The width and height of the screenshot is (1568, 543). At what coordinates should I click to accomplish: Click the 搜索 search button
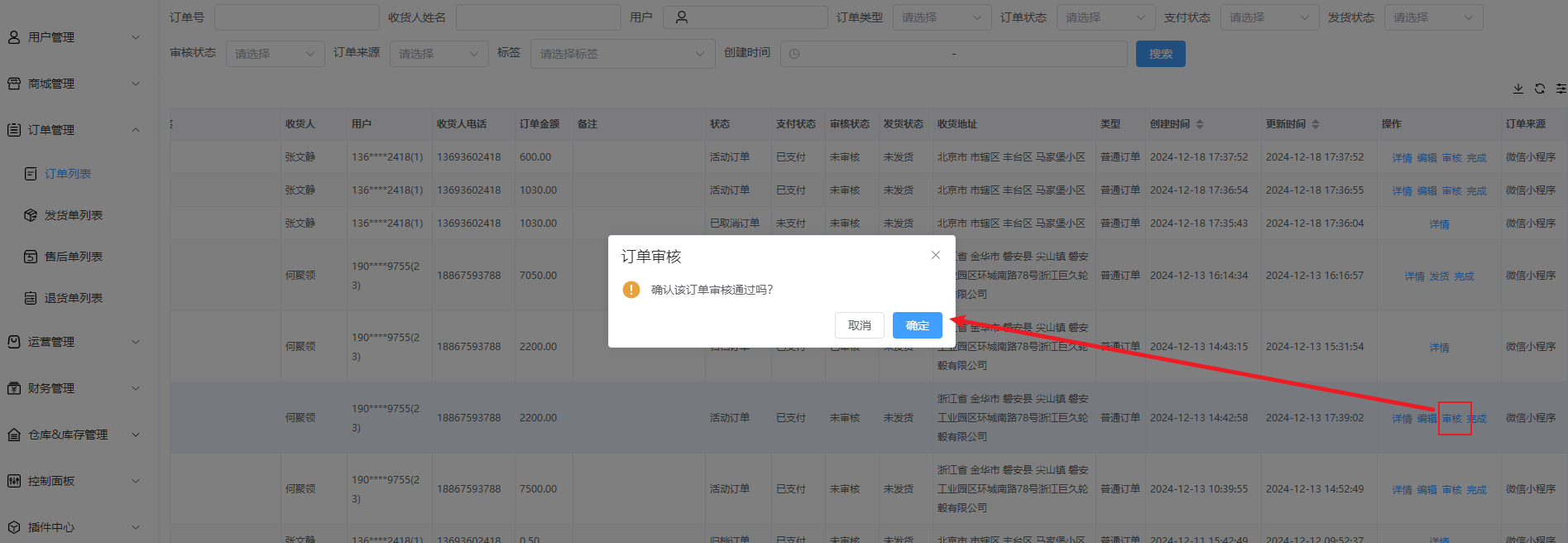[x=1161, y=54]
